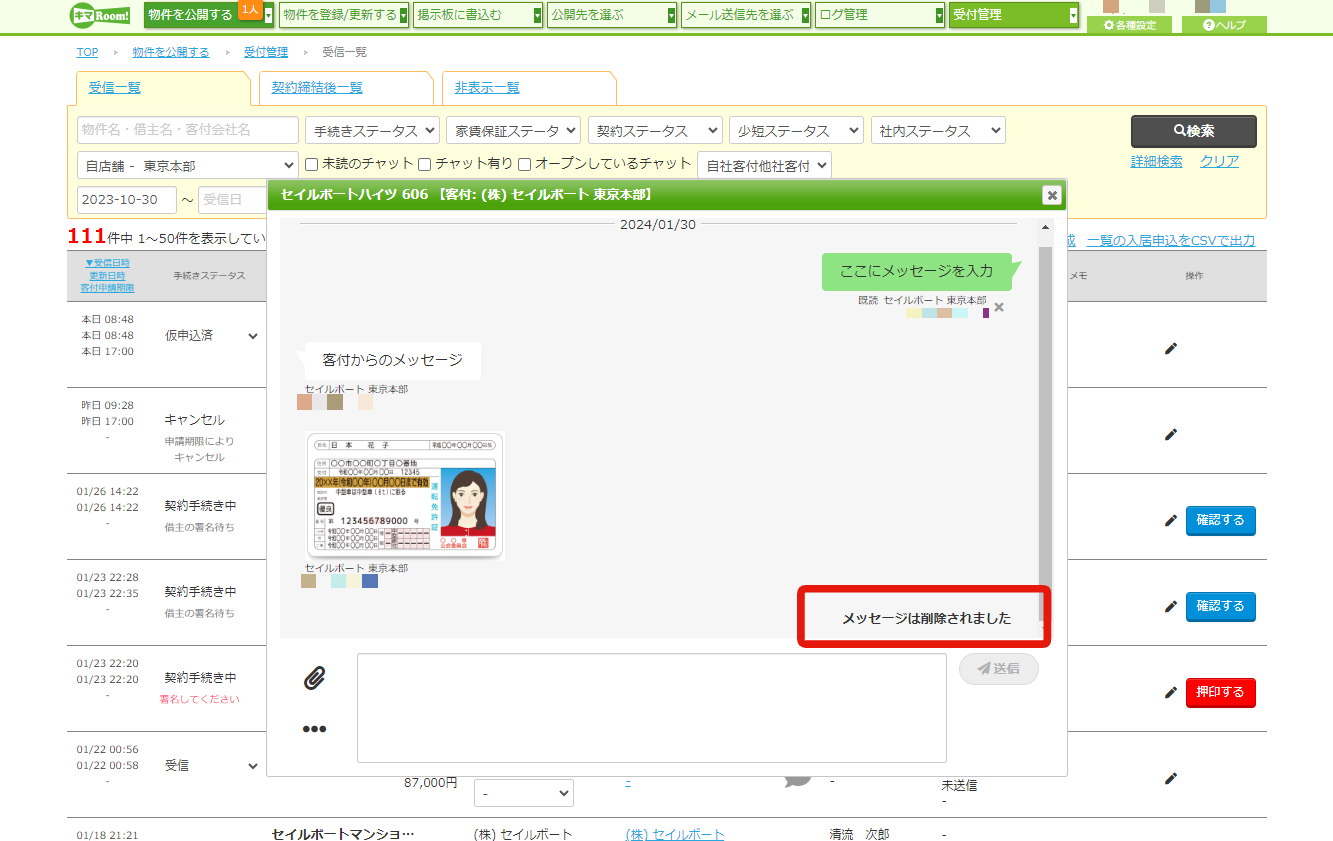Click pencil edit icon beside 押印する button
The width and height of the screenshot is (1333, 841).
point(1171,692)
